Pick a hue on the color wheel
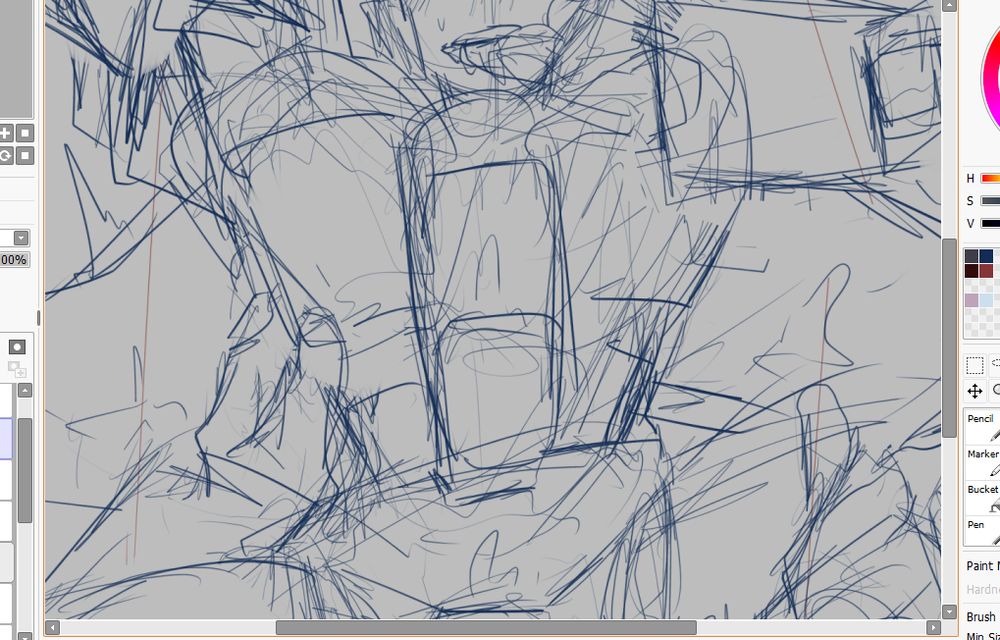 (990, 76)
